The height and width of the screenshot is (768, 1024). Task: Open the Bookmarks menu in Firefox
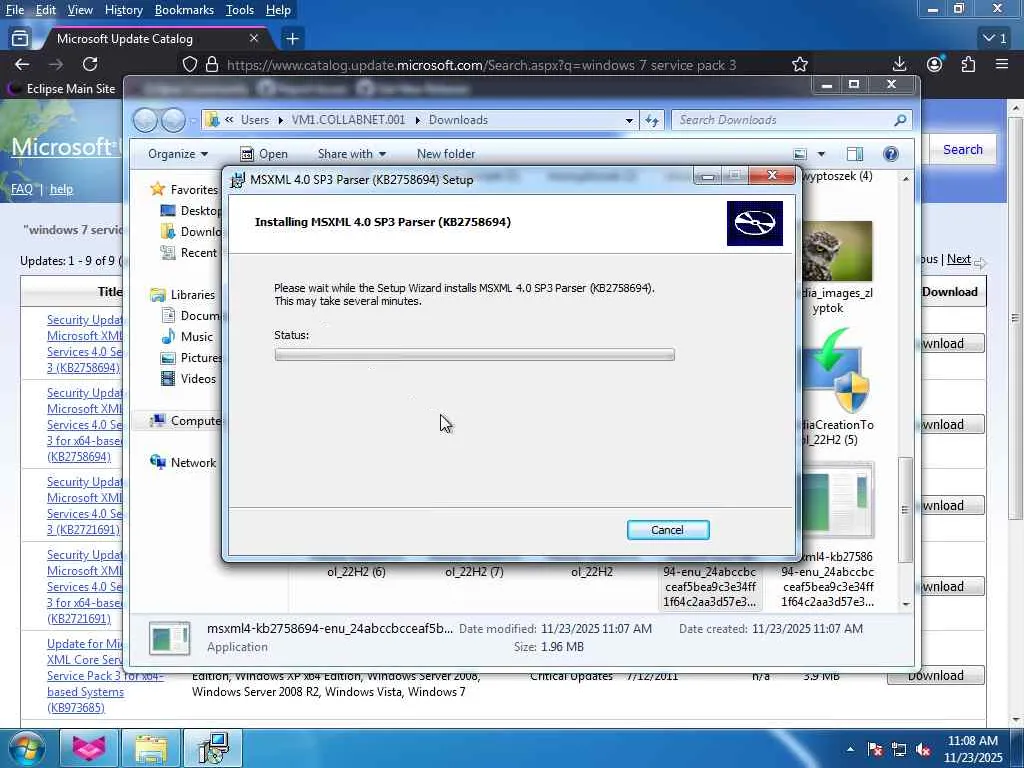coord(184,10)
